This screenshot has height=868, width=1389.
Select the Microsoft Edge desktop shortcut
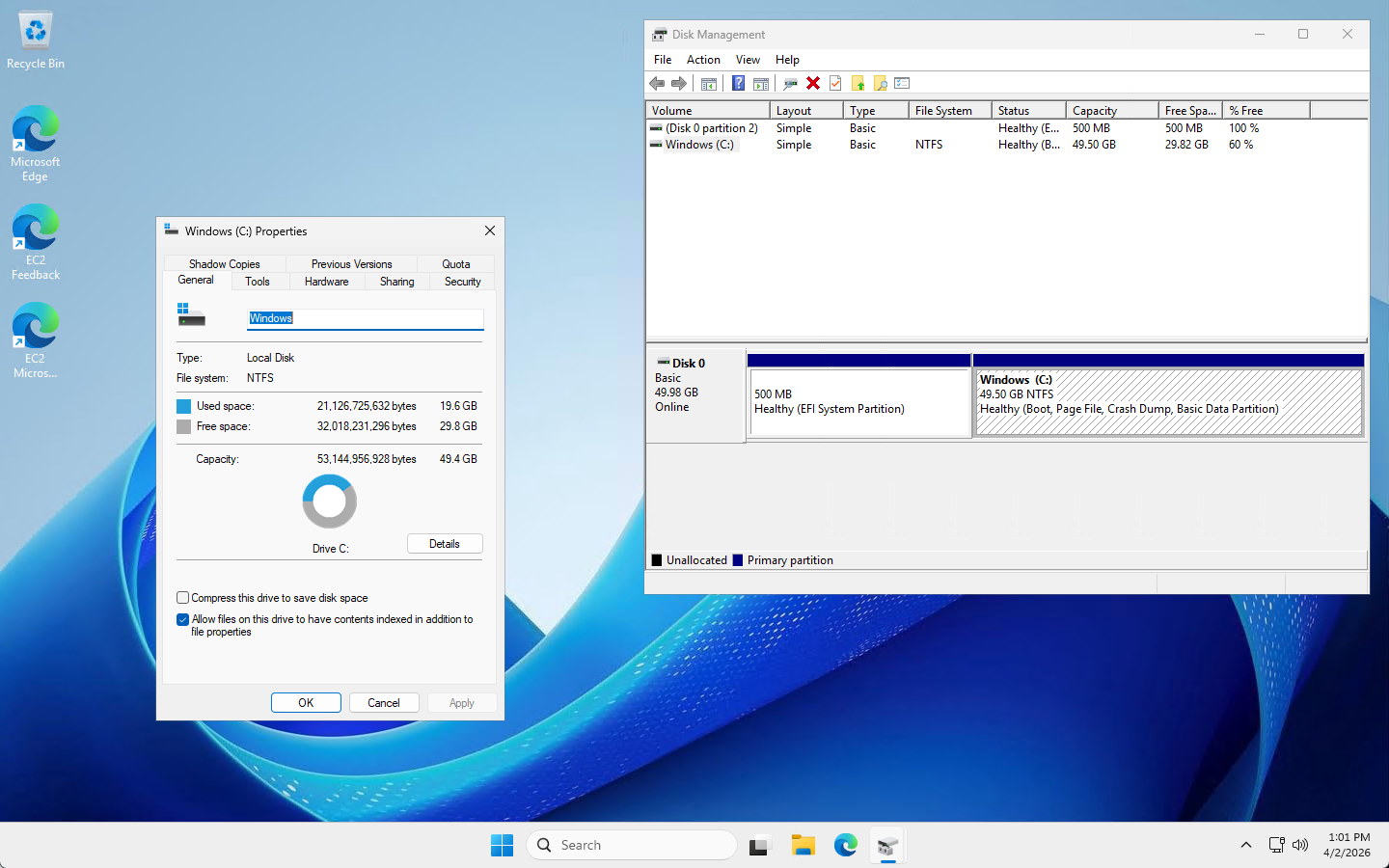click(x=36, y=144)
